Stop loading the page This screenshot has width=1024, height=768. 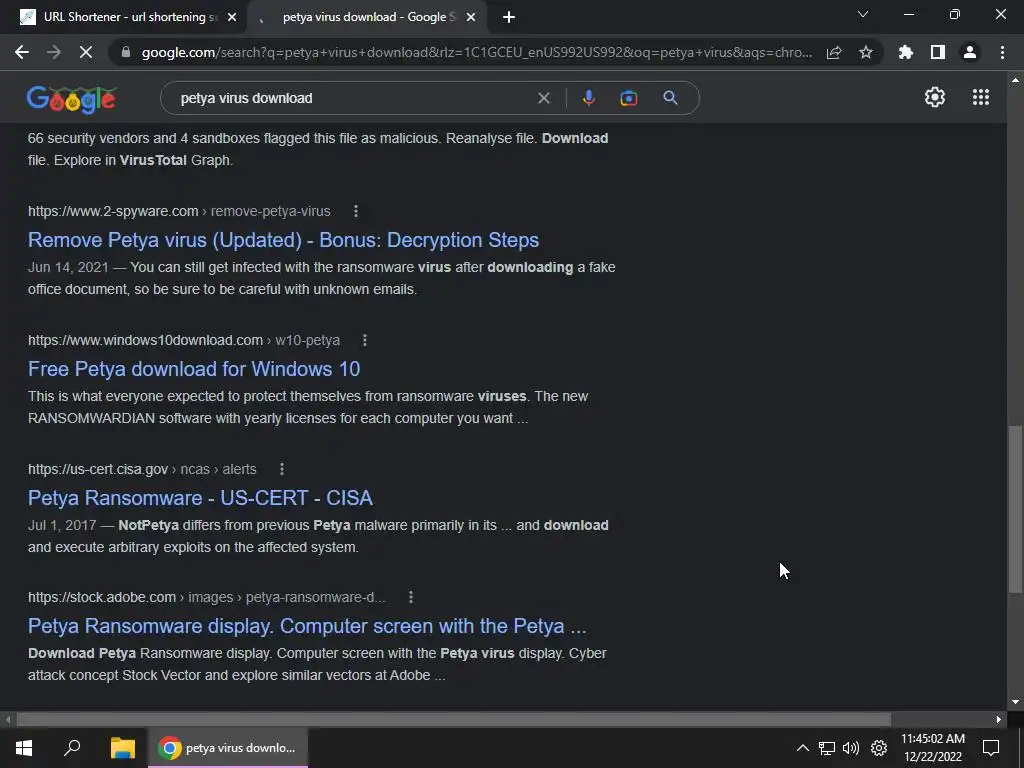pyautogui.click(x=86, y=52)
